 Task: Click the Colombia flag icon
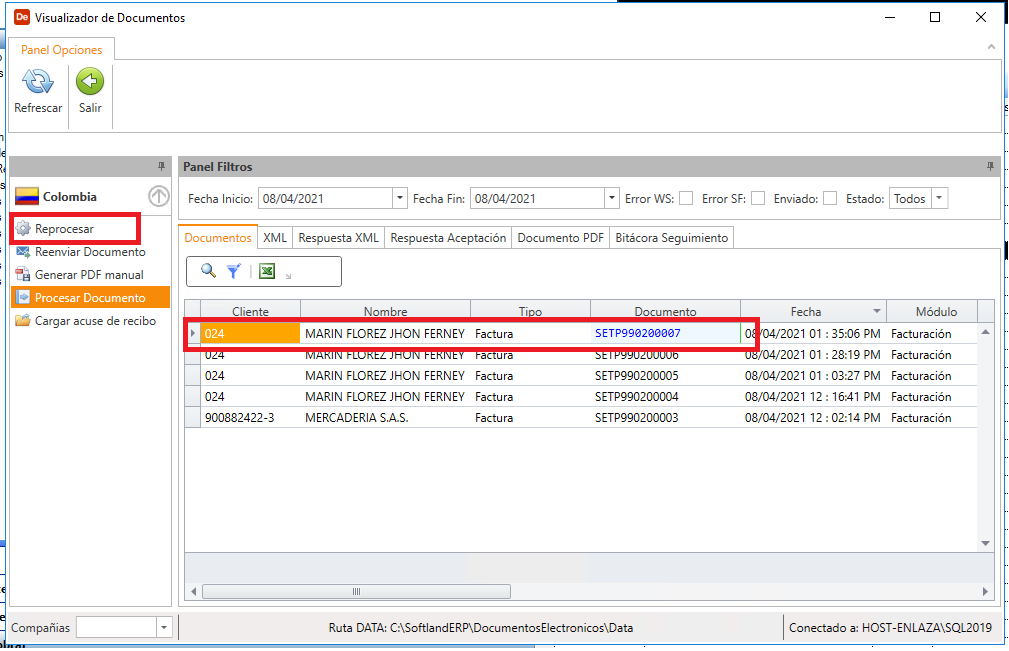27,196
